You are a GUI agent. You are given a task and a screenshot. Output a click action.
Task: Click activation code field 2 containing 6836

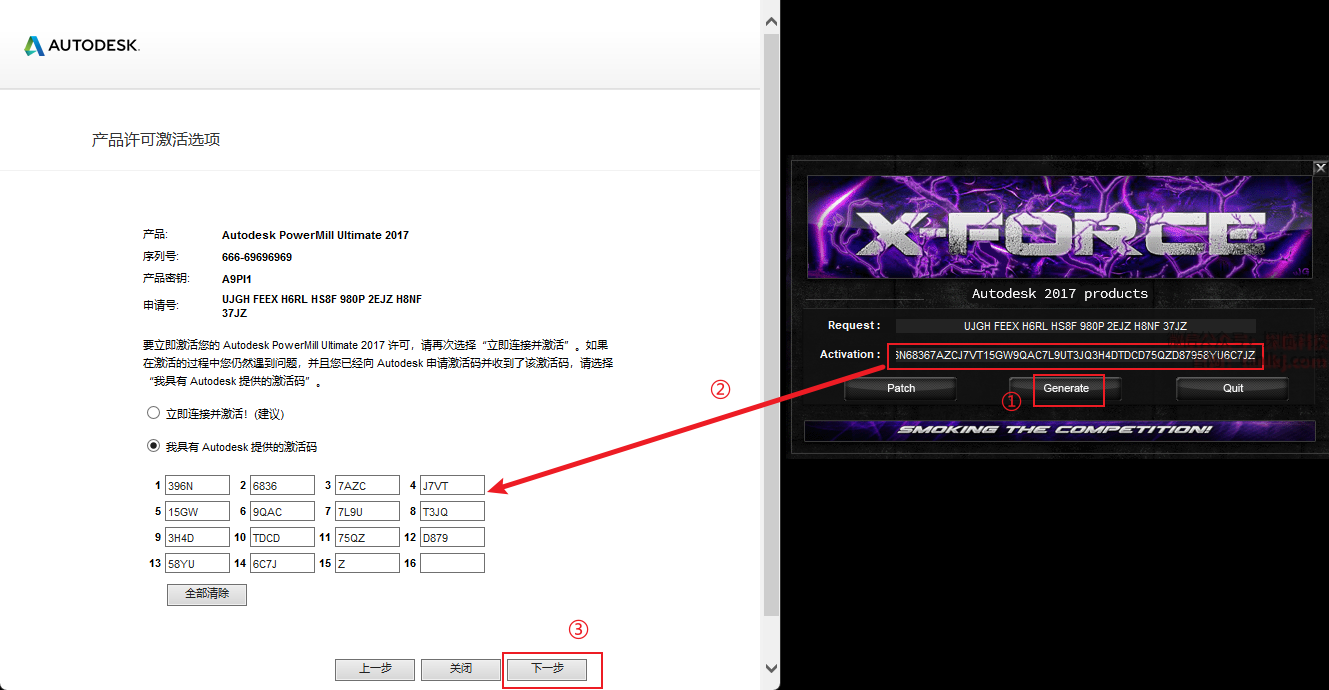point(282,485)
